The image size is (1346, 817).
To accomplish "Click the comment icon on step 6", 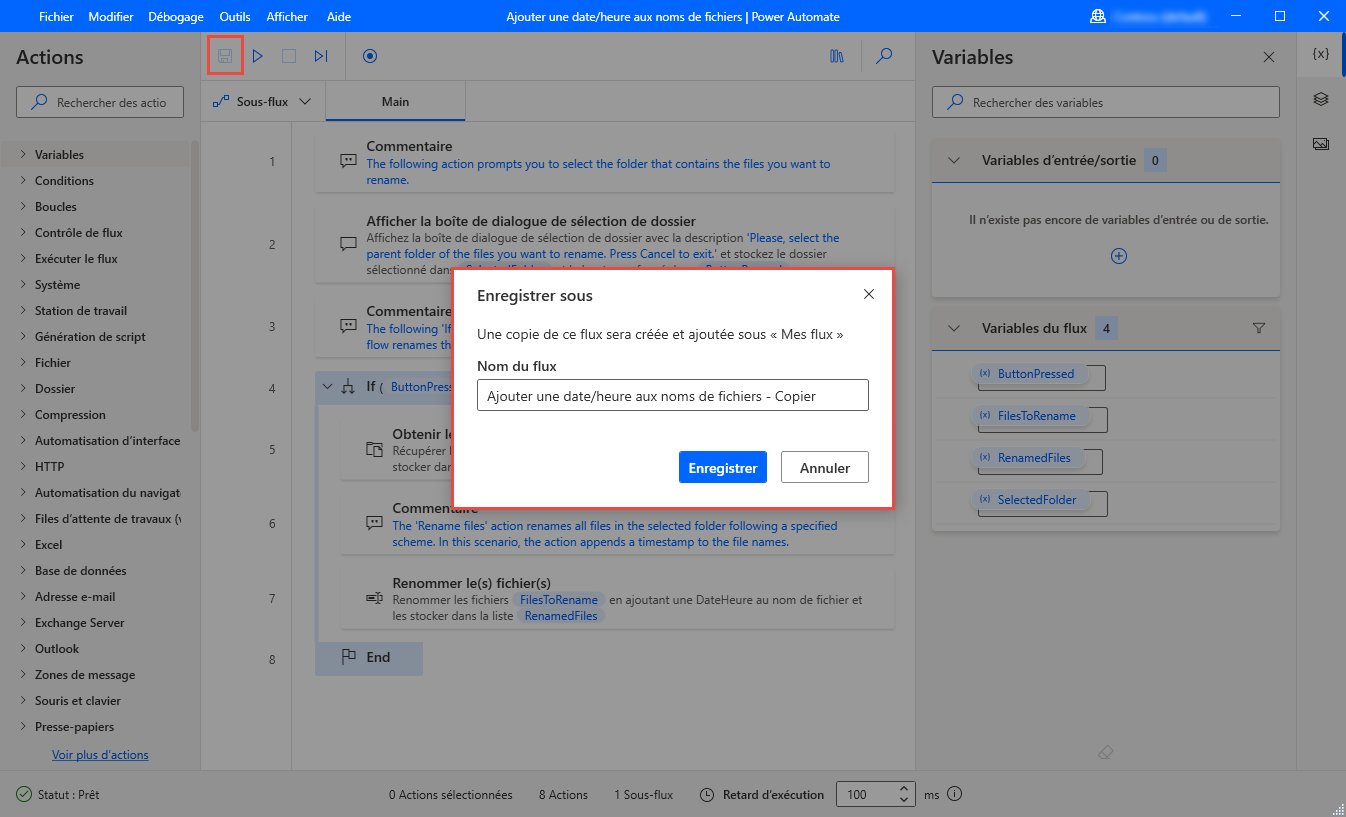I will [x=374, y=522].
